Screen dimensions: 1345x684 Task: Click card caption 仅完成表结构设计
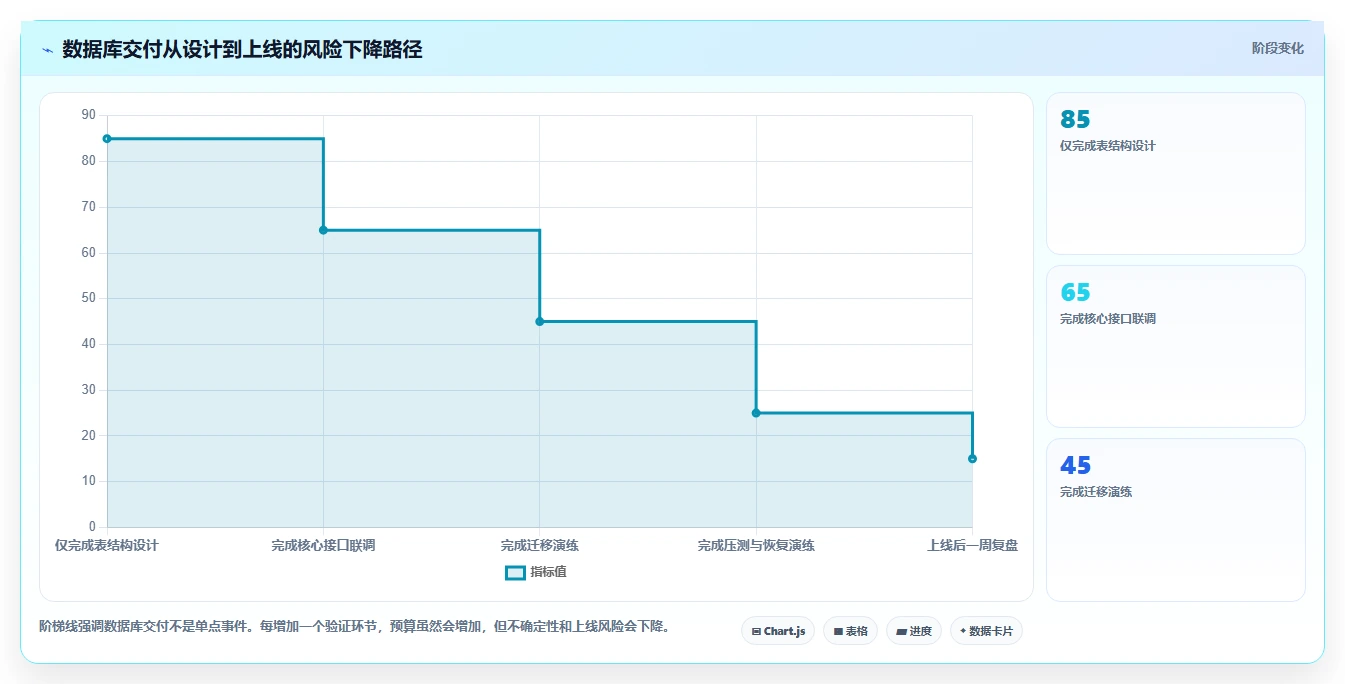point(1108,146)
